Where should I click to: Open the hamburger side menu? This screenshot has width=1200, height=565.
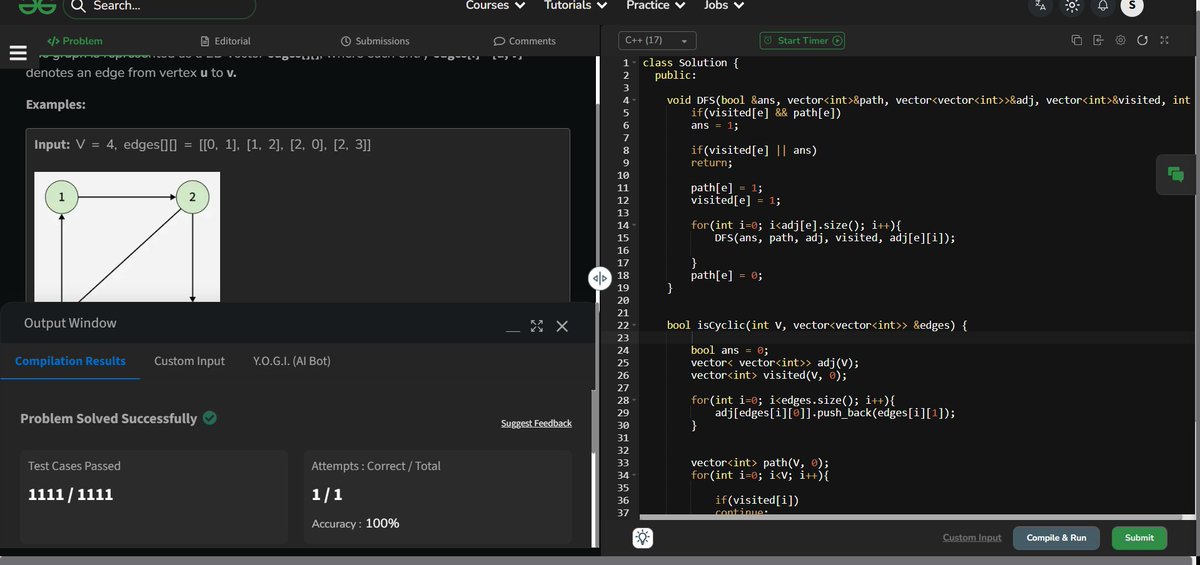tap(17, 53)
